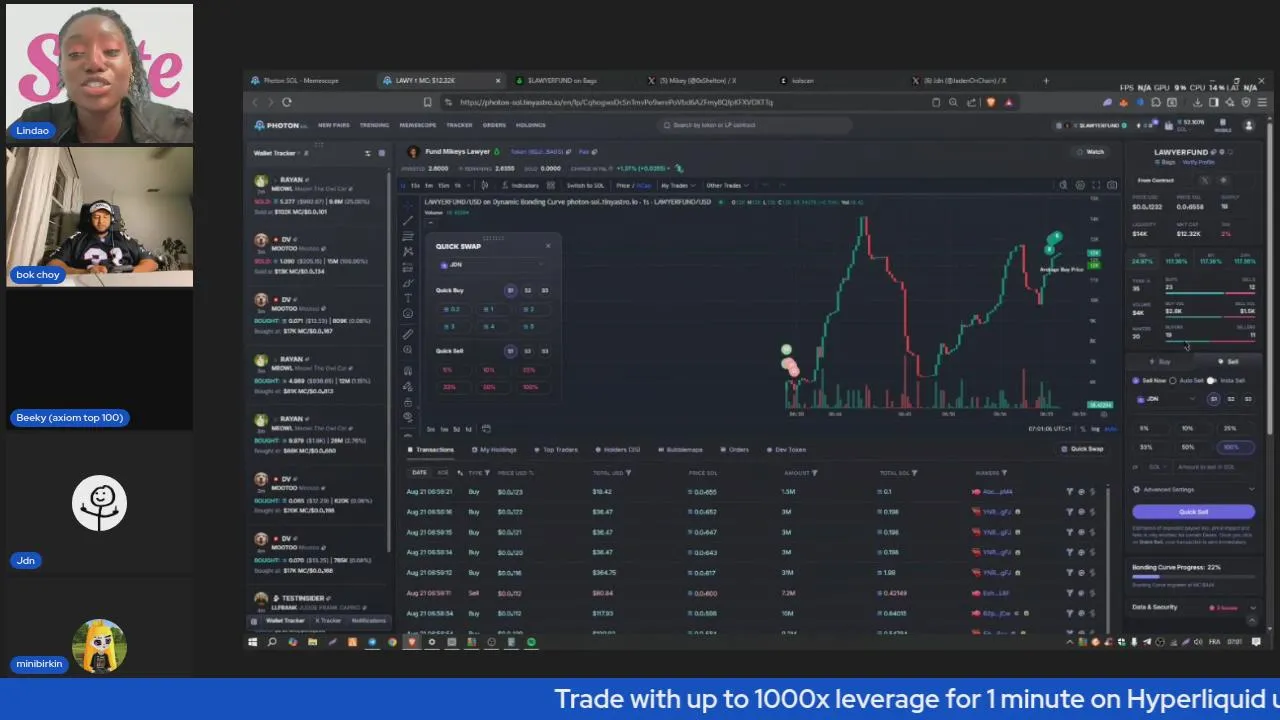Click the Bonding Curve Progress bar
This screenshot has height=720, width=1280.
click(x=1193, y=577)
